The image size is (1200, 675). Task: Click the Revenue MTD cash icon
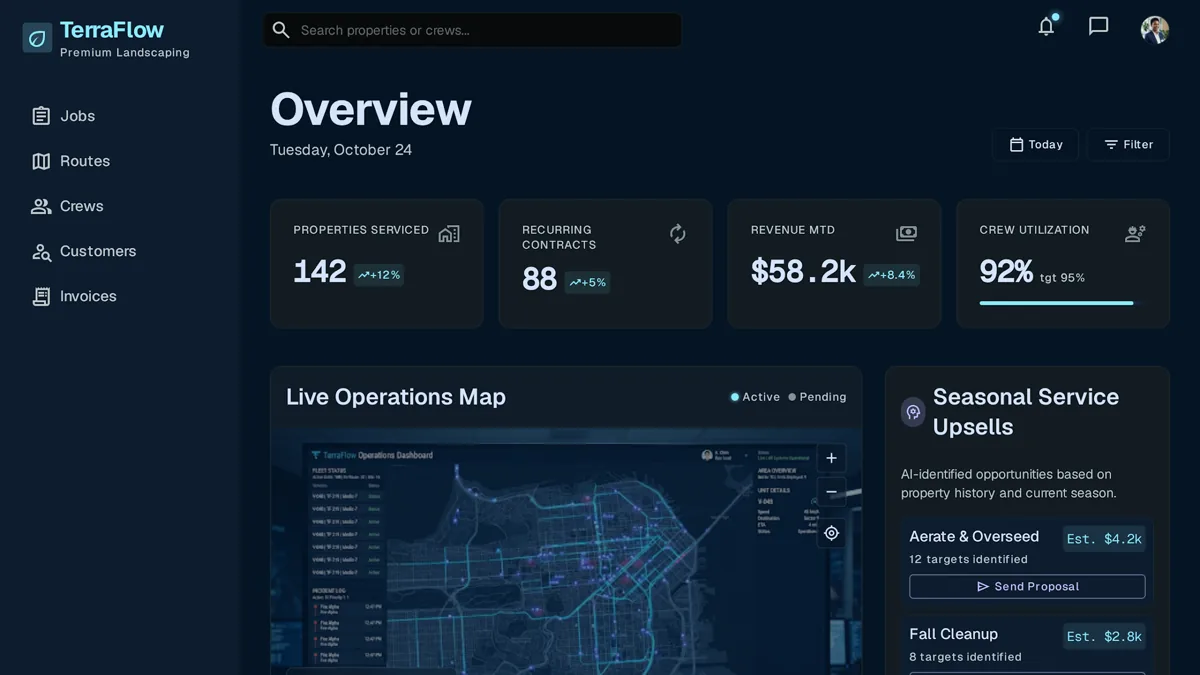point(907,234)
